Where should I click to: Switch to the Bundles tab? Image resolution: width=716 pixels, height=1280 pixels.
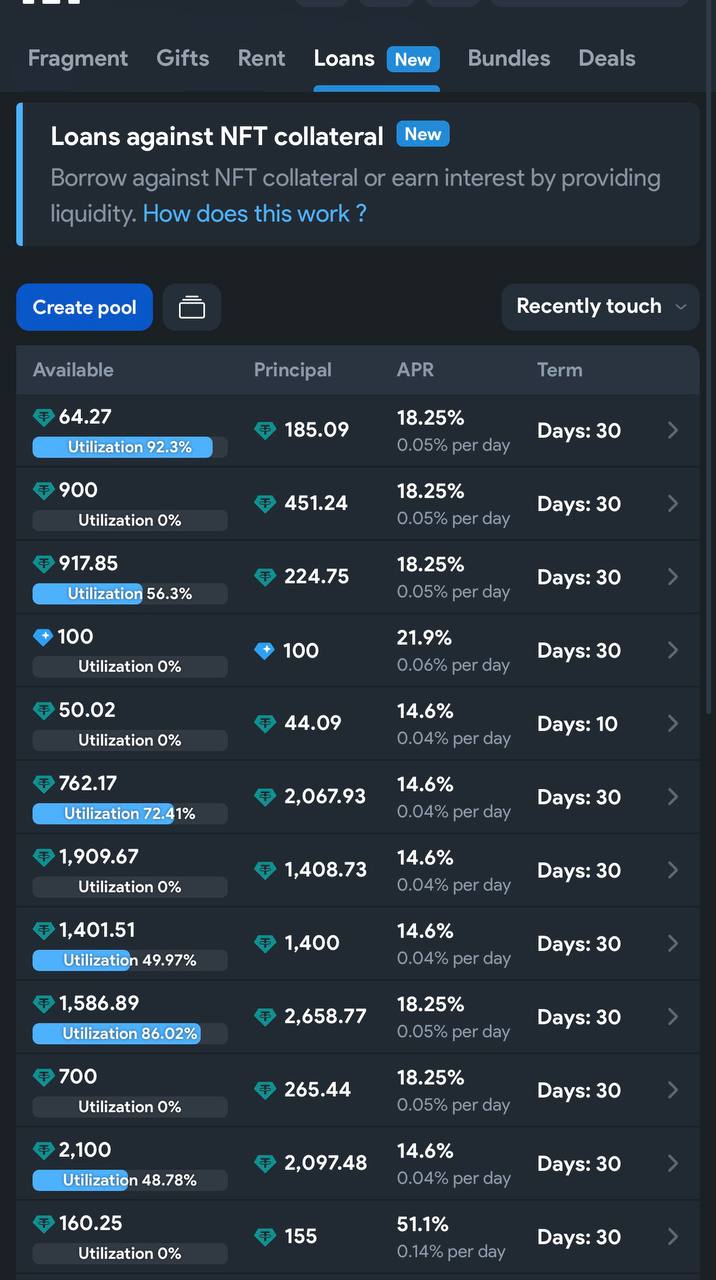point(509,58)
